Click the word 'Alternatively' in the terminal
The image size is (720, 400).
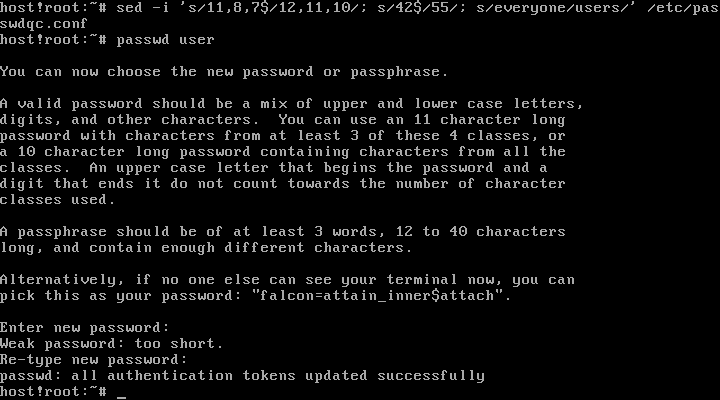pyautogui.click(x=52, y=280)
